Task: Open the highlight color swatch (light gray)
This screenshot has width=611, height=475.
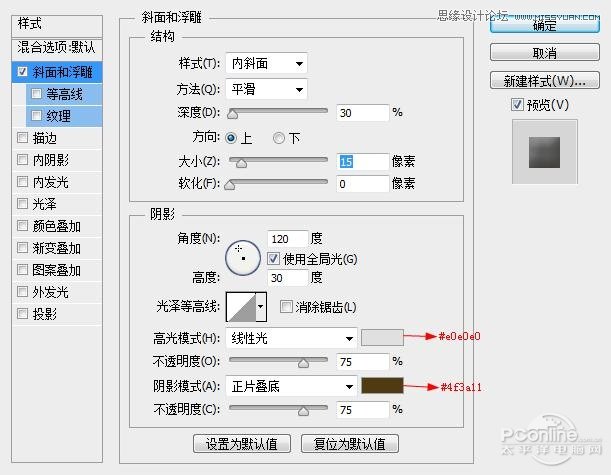Action: click(382, 337)
